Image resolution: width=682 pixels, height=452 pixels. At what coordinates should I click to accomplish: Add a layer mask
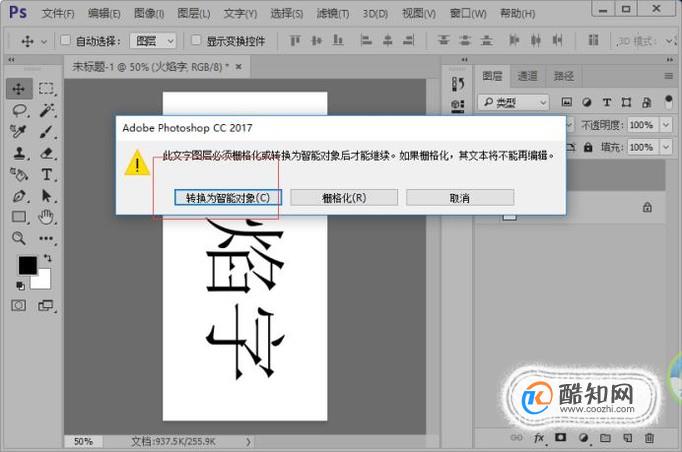pyautogui.click(x=561, y=438)
